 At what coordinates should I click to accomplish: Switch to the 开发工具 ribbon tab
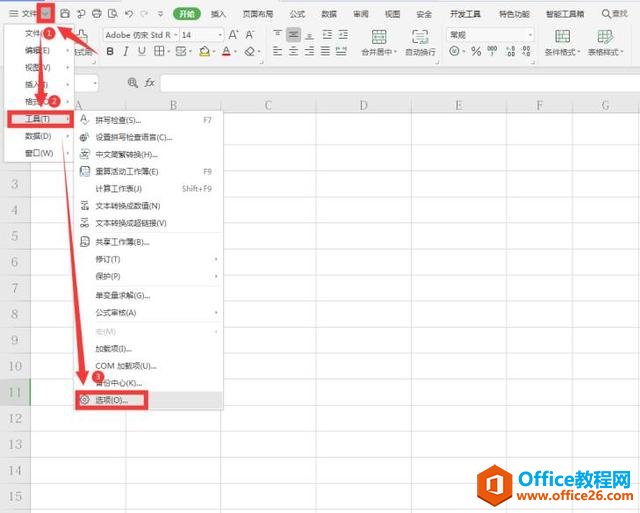[465, 14]
